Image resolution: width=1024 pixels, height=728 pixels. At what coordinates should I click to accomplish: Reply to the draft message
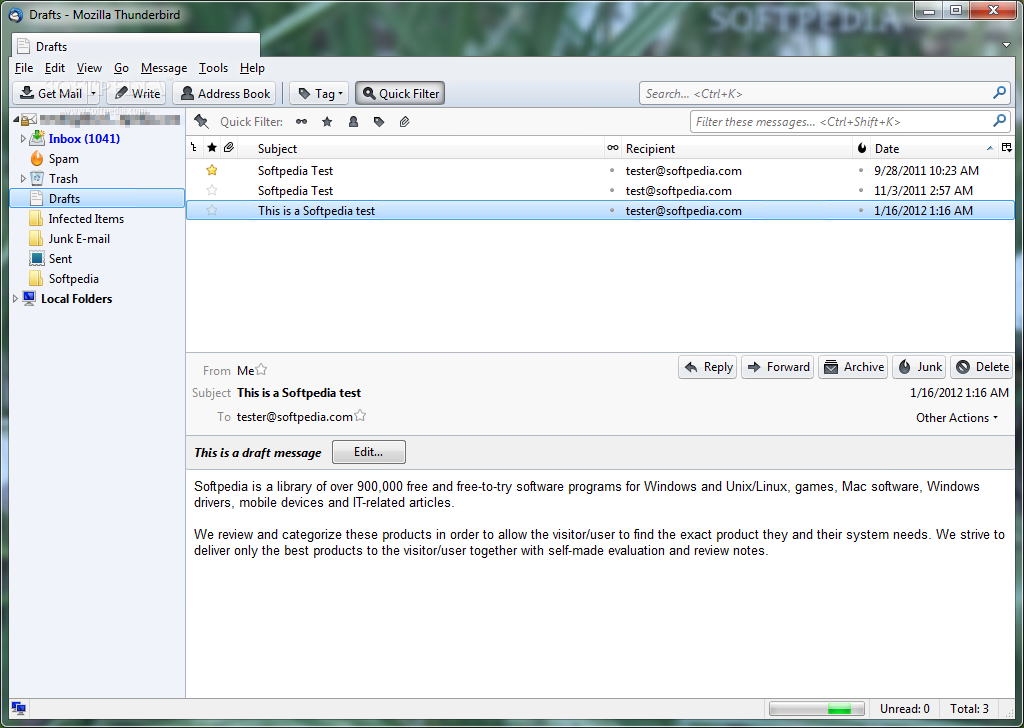click(x=708, y=367)
